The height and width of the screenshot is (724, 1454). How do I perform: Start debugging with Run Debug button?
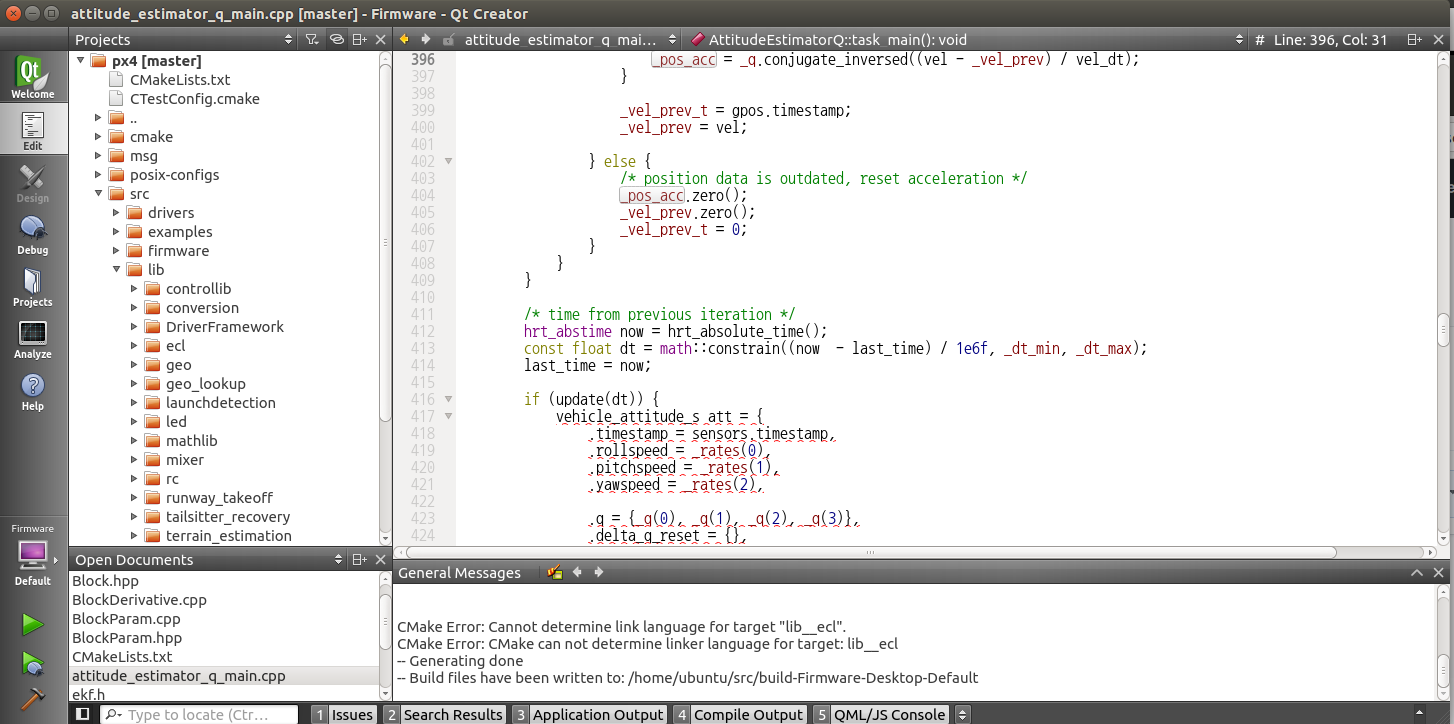(x=33, y=662)
